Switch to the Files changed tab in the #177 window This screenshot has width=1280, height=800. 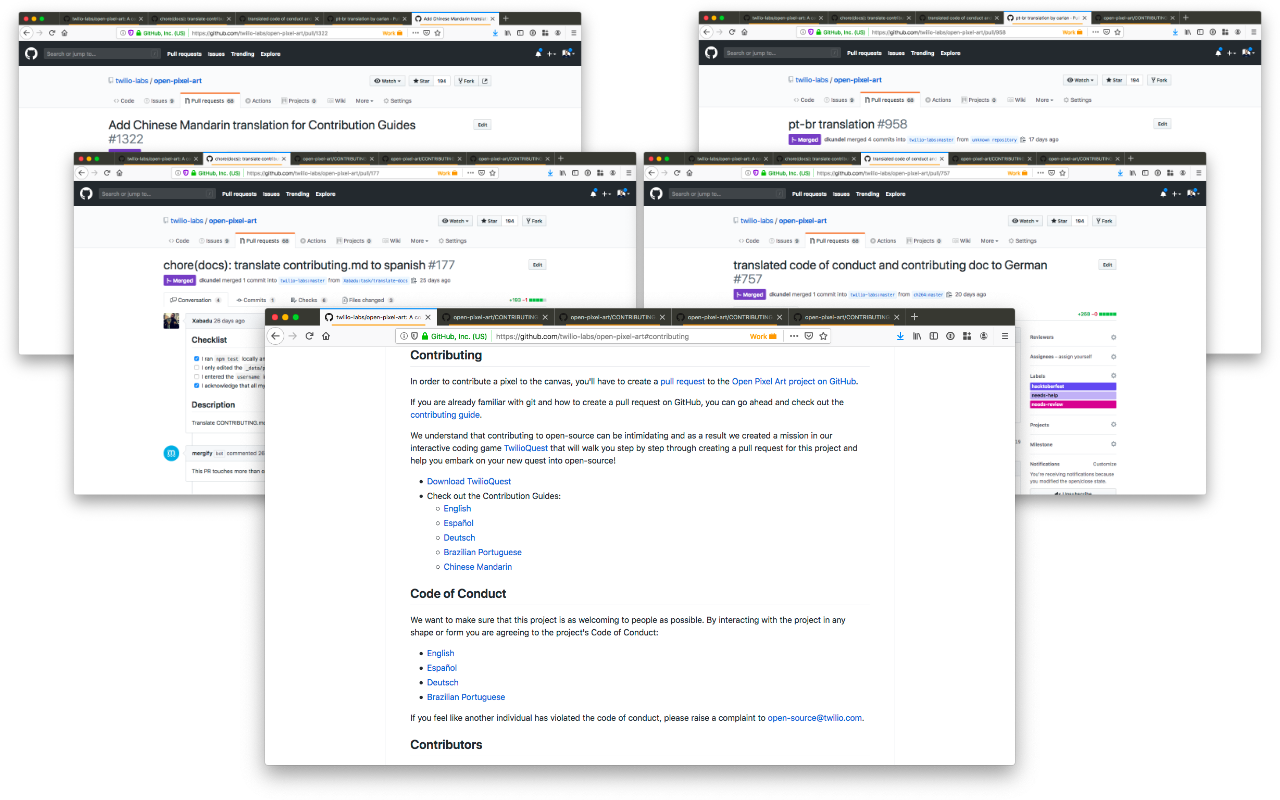(x=368, y=300)
